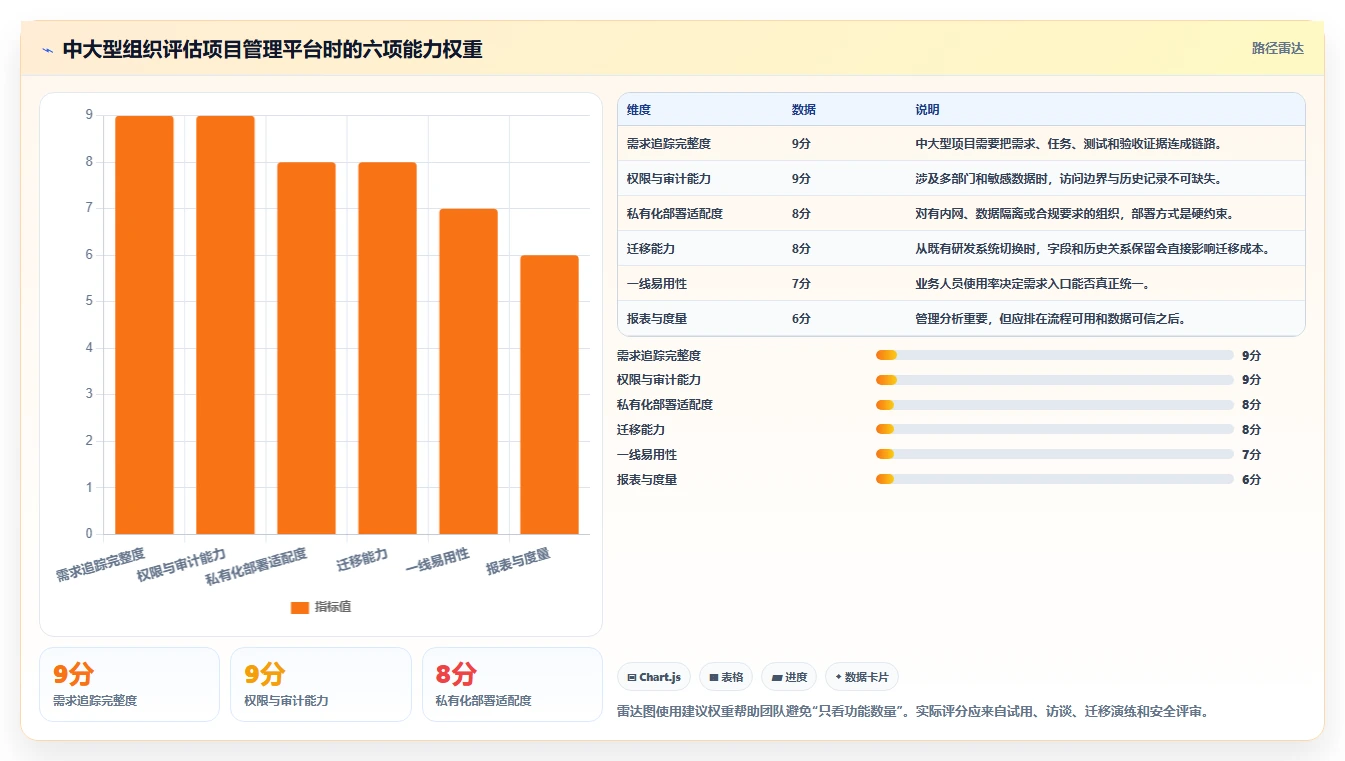Image resolution: width=1345 pixels, height=761 pixels.
Task: Click the 私有化部署适配度 progress bar
Action: coord(1055,405)
